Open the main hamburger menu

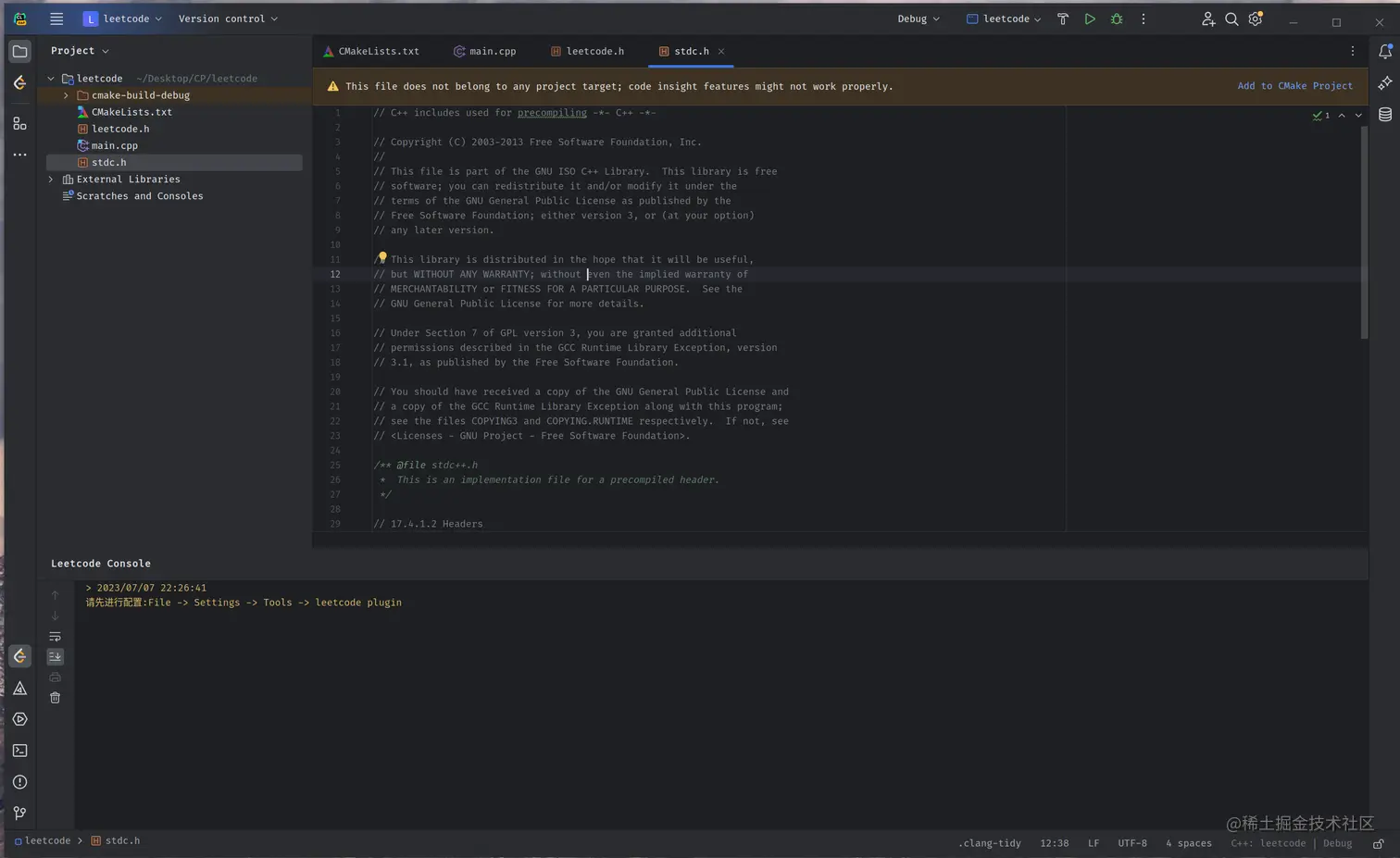[56, 19]
